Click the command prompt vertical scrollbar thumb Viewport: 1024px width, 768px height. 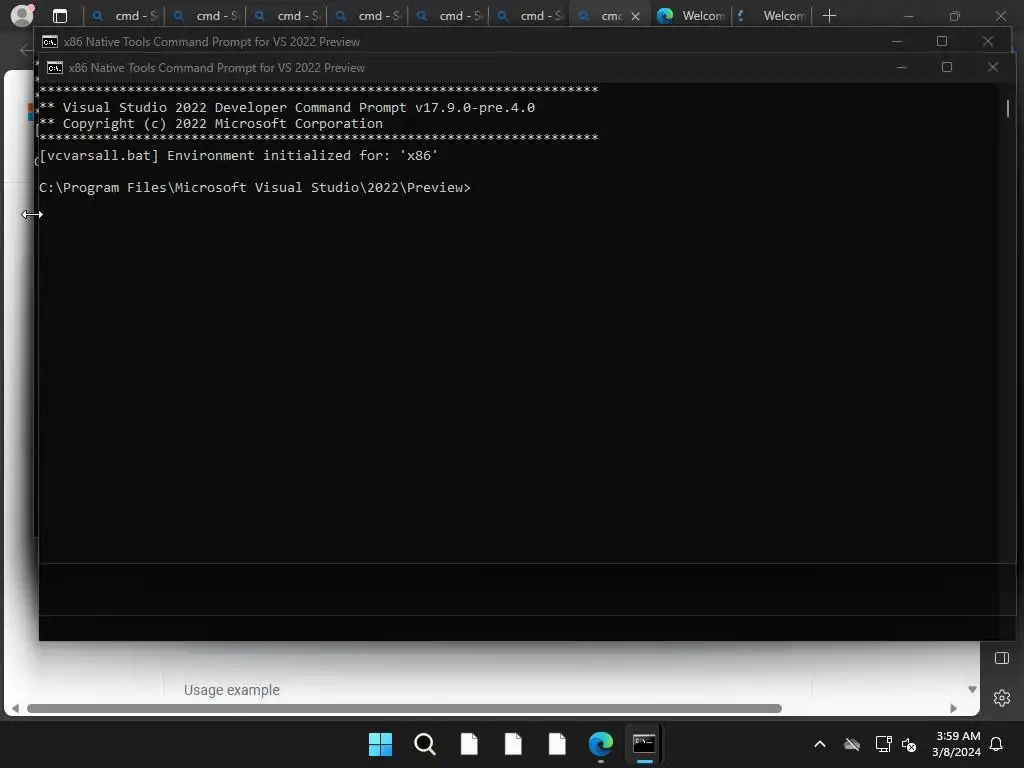[x=1008, y=108]
